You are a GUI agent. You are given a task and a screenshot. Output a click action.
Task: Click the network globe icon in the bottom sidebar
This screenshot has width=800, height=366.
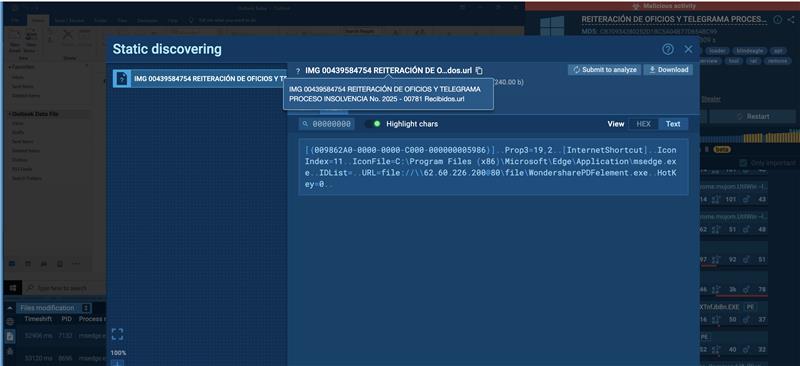(x=10, y=322)
